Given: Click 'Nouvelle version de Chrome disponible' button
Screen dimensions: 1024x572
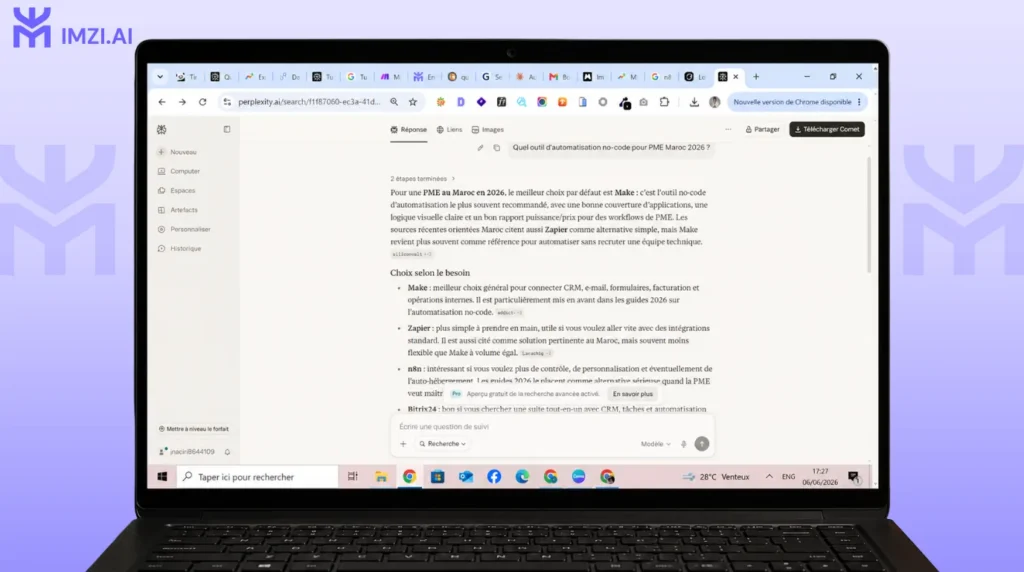Looking at the screenshot, I should point(796,102).
